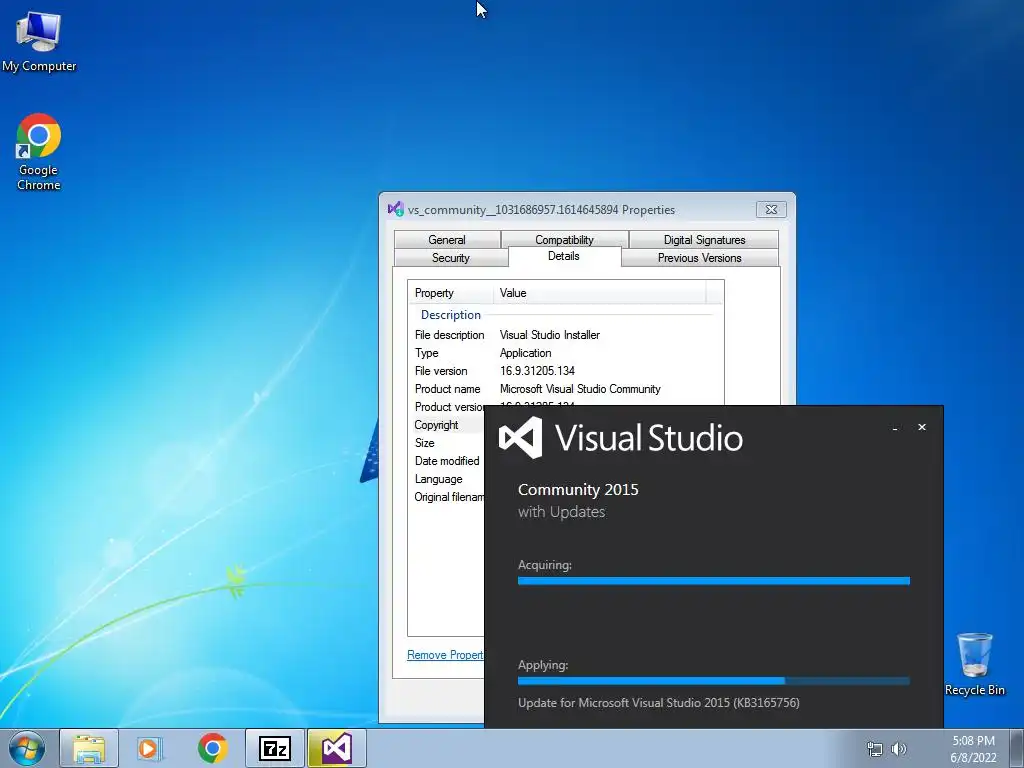Open Chrome from the taskbar
The height and width of the screenshot is (768, 1024).
point(212,748)
